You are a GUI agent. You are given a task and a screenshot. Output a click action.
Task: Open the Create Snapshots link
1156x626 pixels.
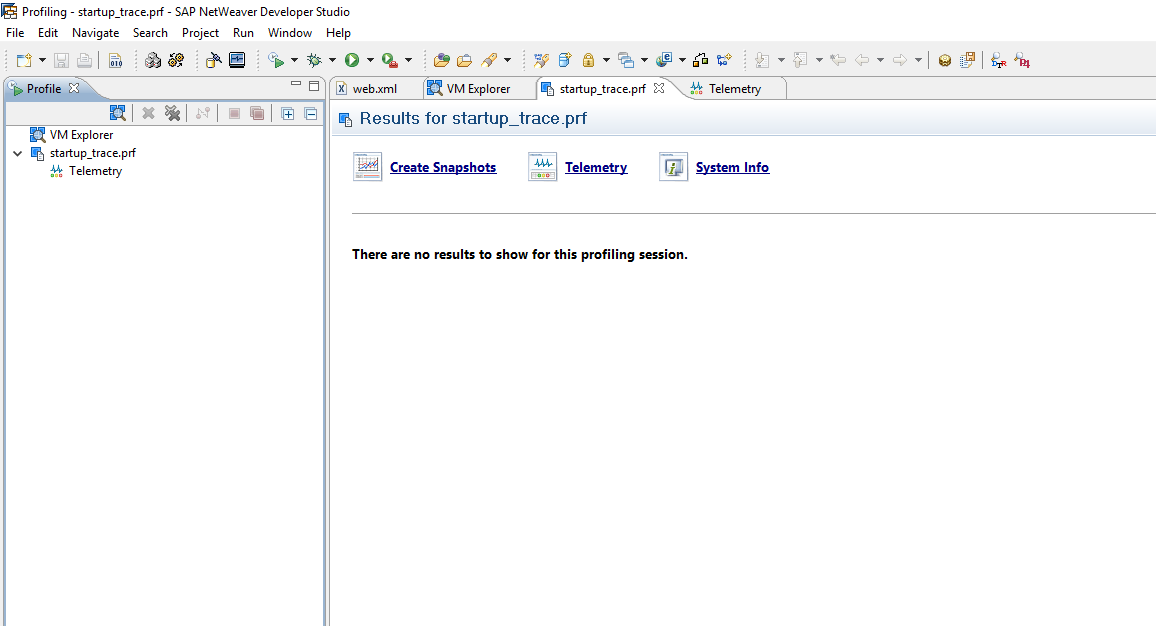pos(443,167)
